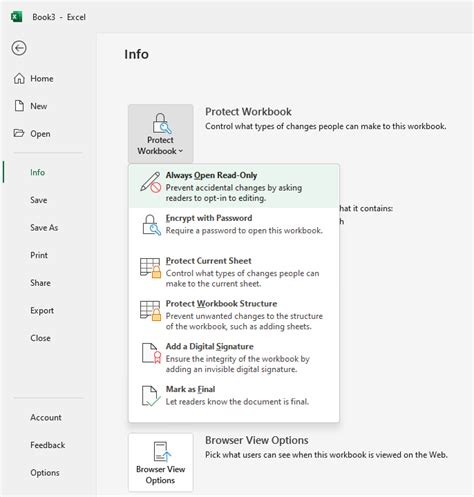Click the lock-and-key icon beside Encrypt with Password
The height and width of the screenshot is (497, 474).
click(151, 225)
